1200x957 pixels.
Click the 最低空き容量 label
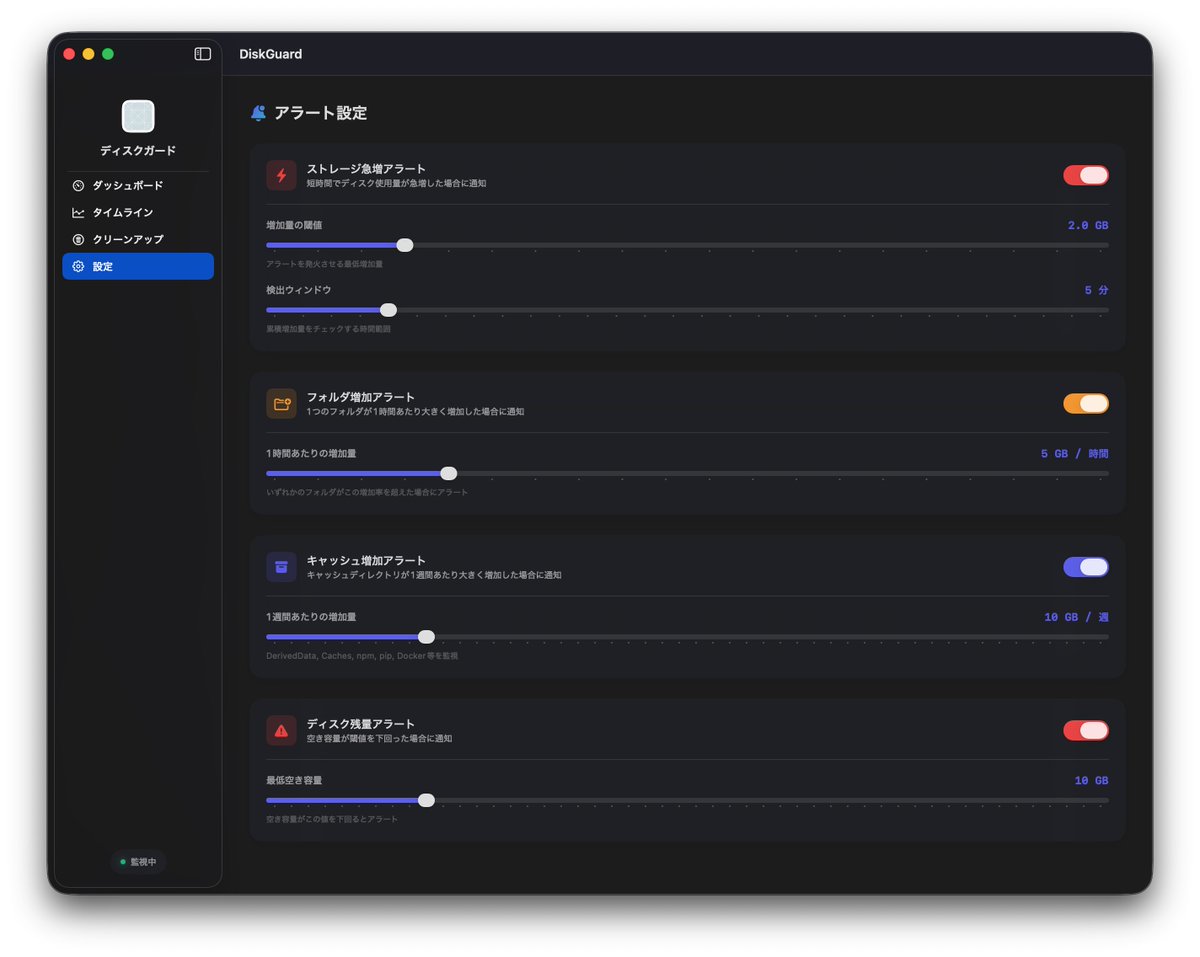294,780
